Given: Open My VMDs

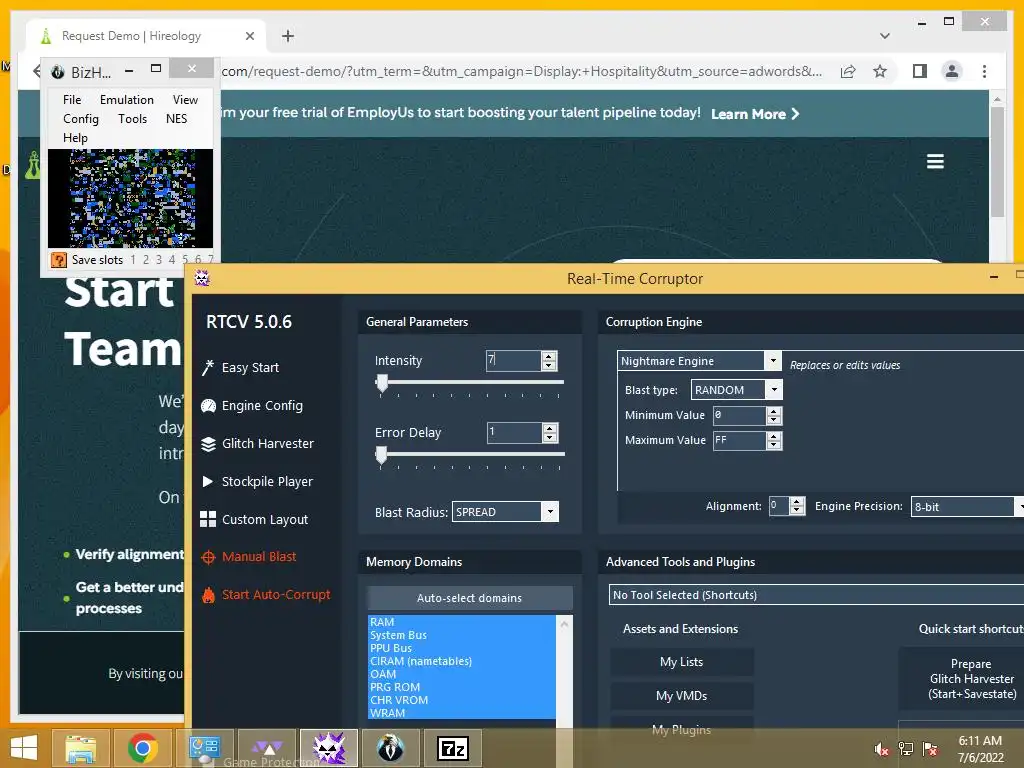Looking at the screenshot, I should click(682, 696).
